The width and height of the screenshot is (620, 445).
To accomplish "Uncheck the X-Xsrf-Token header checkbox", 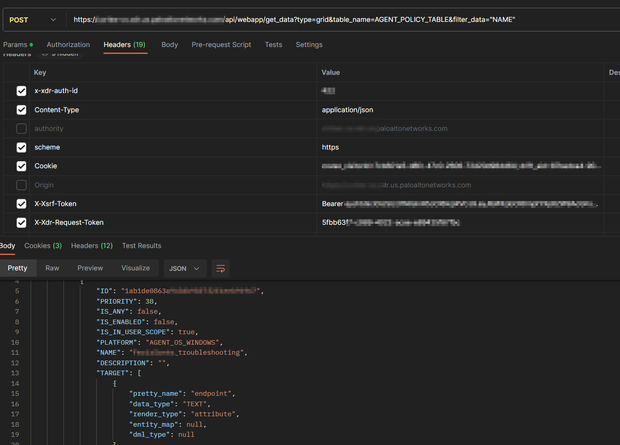I will point(22,204).
